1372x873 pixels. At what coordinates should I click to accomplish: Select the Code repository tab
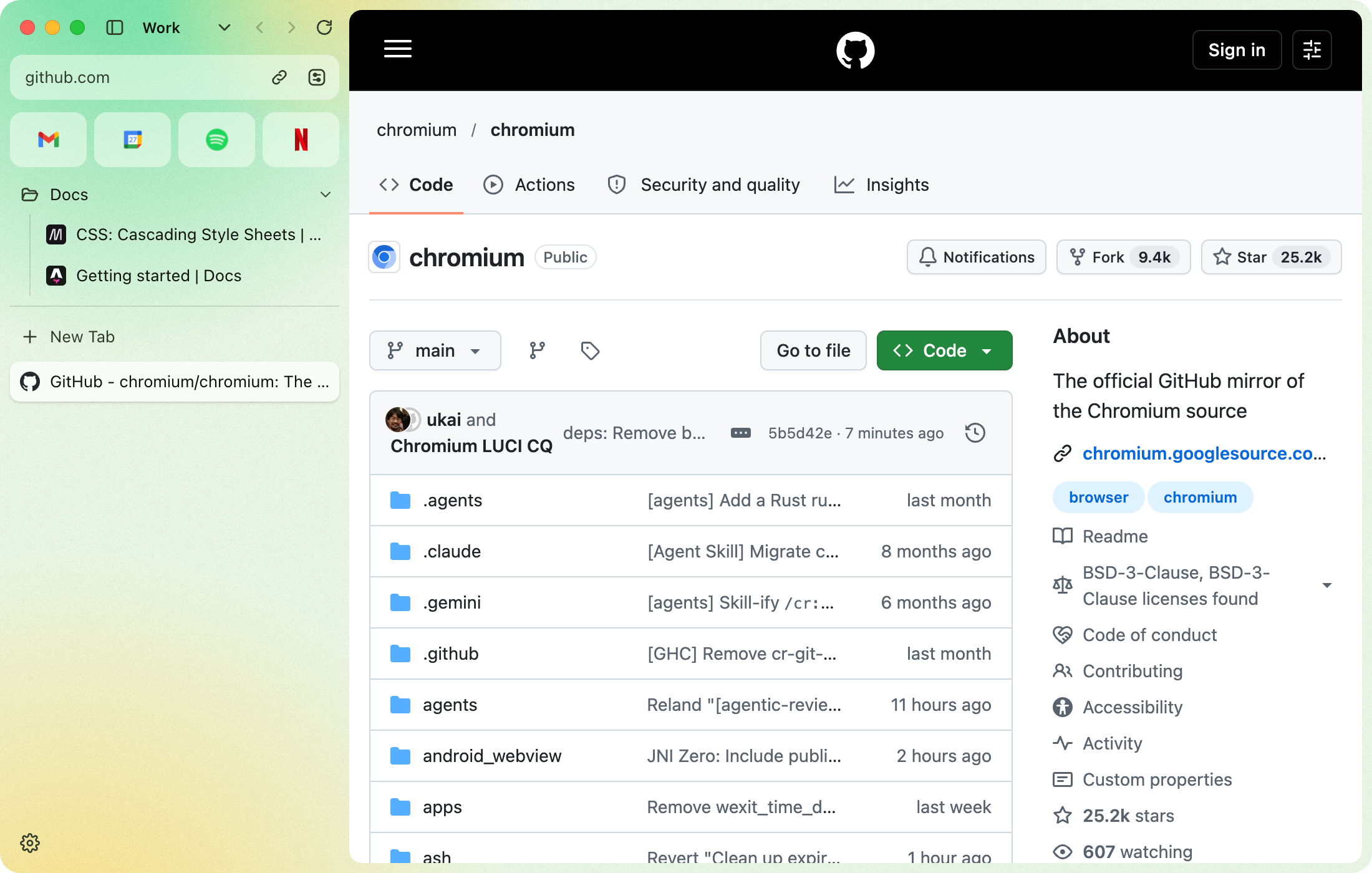coord(416,185)
